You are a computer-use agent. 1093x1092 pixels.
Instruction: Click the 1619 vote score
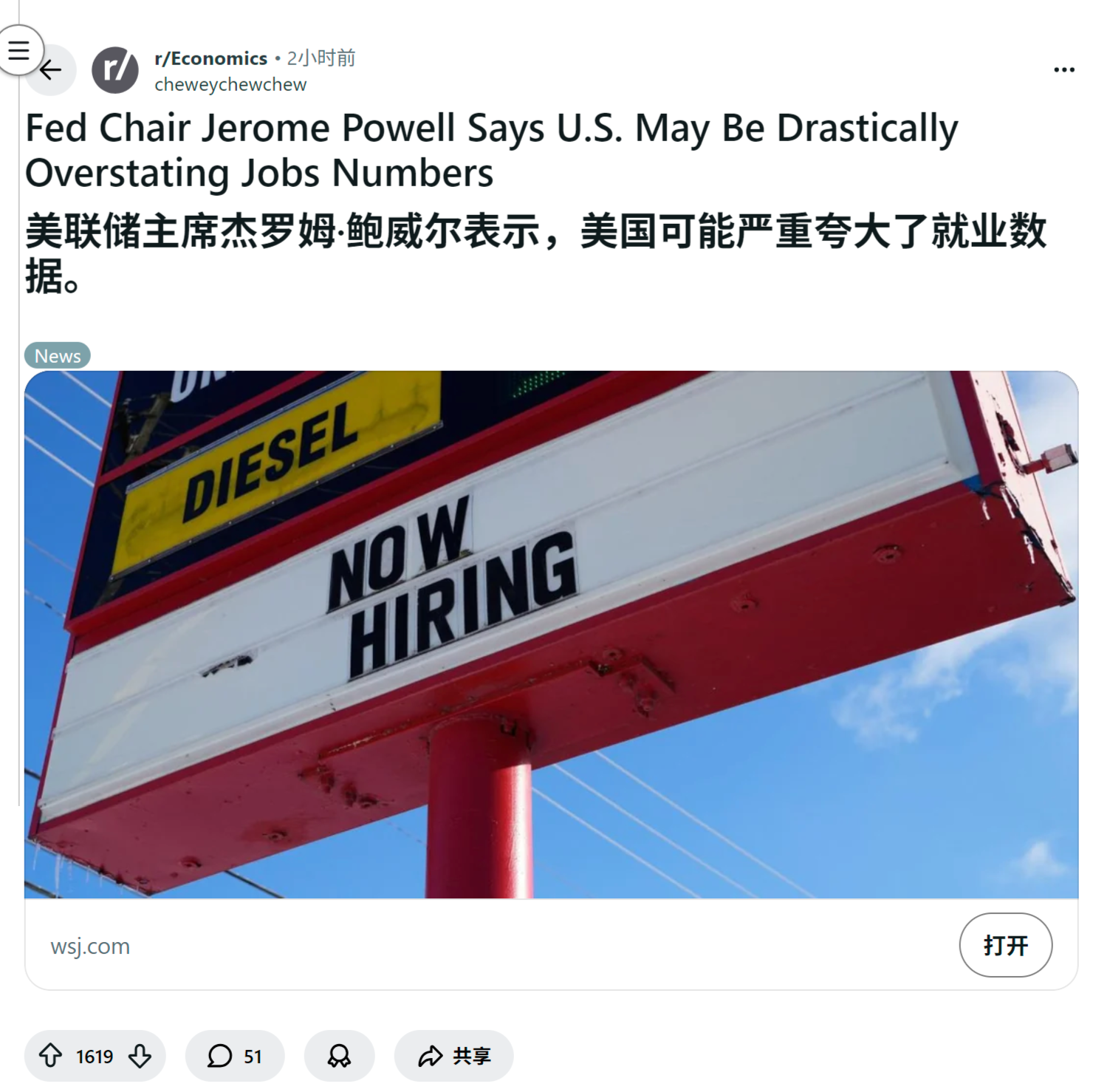click(95, 1057)
